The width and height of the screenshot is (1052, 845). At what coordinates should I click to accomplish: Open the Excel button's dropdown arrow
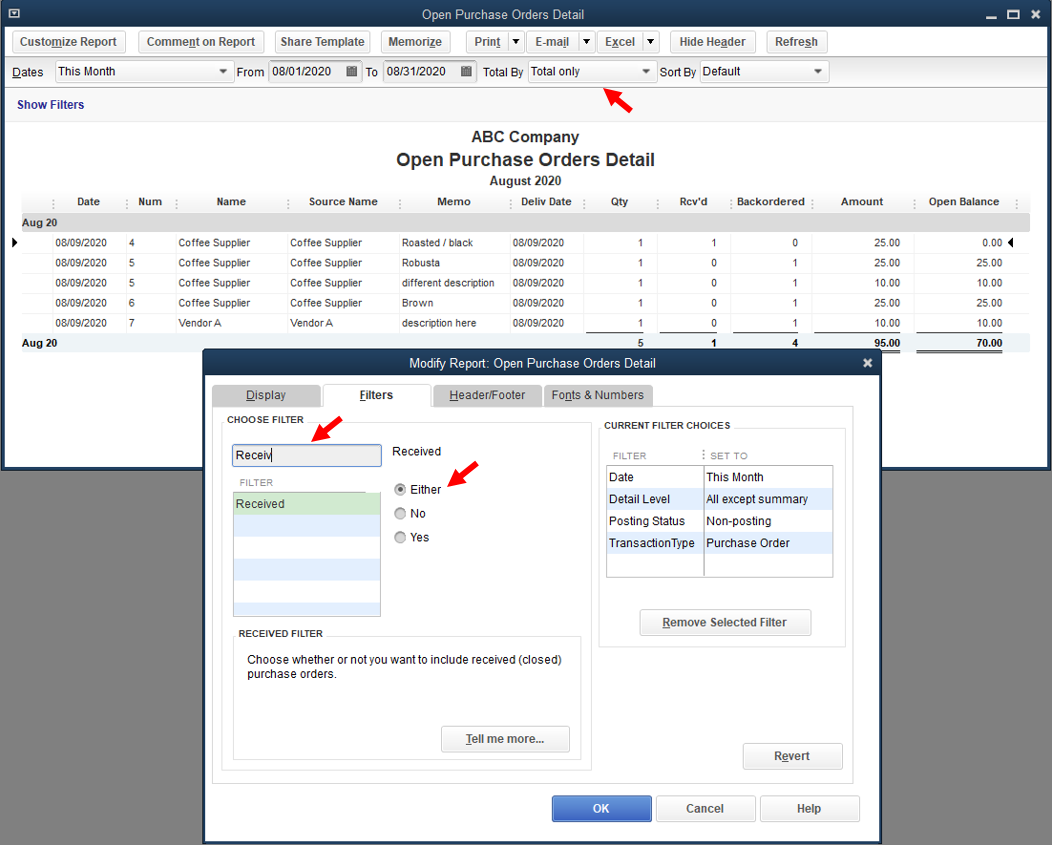pos(650,41)
